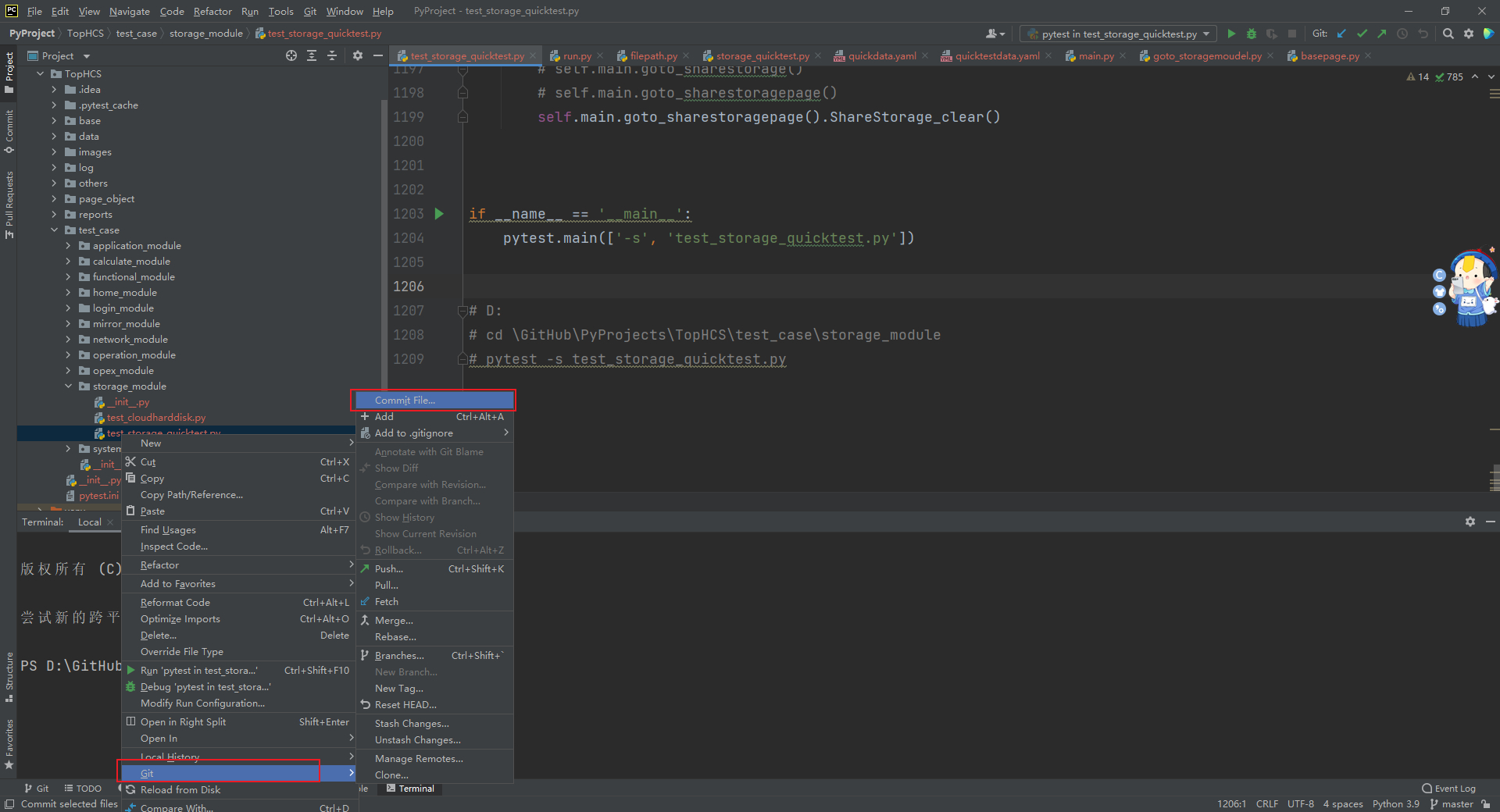The width and height of the screenshot is (1500, 812).
Task: Click Reformat Code context menu item
Action: [238, 603]
